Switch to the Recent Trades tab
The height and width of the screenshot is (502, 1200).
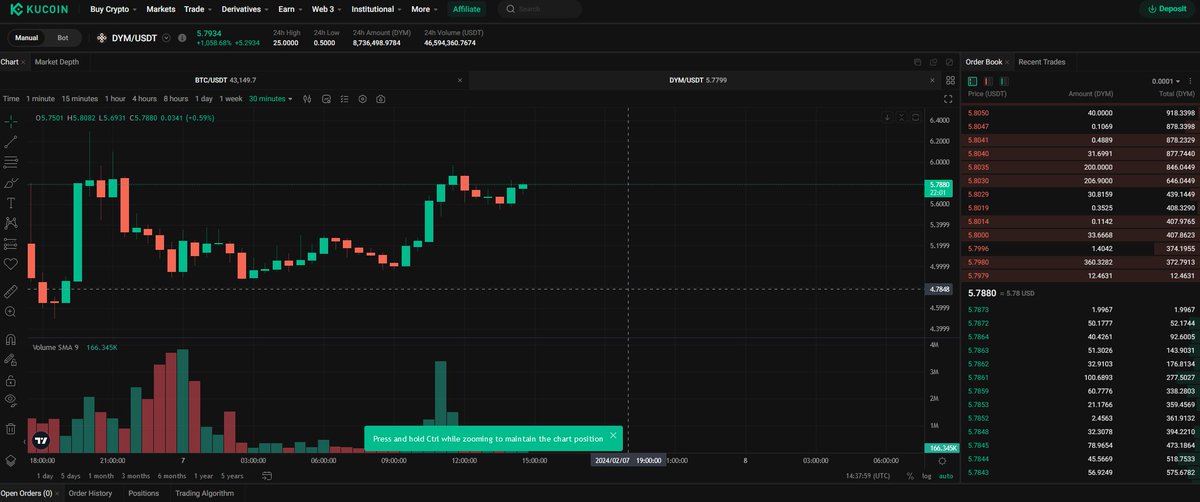1041,62
